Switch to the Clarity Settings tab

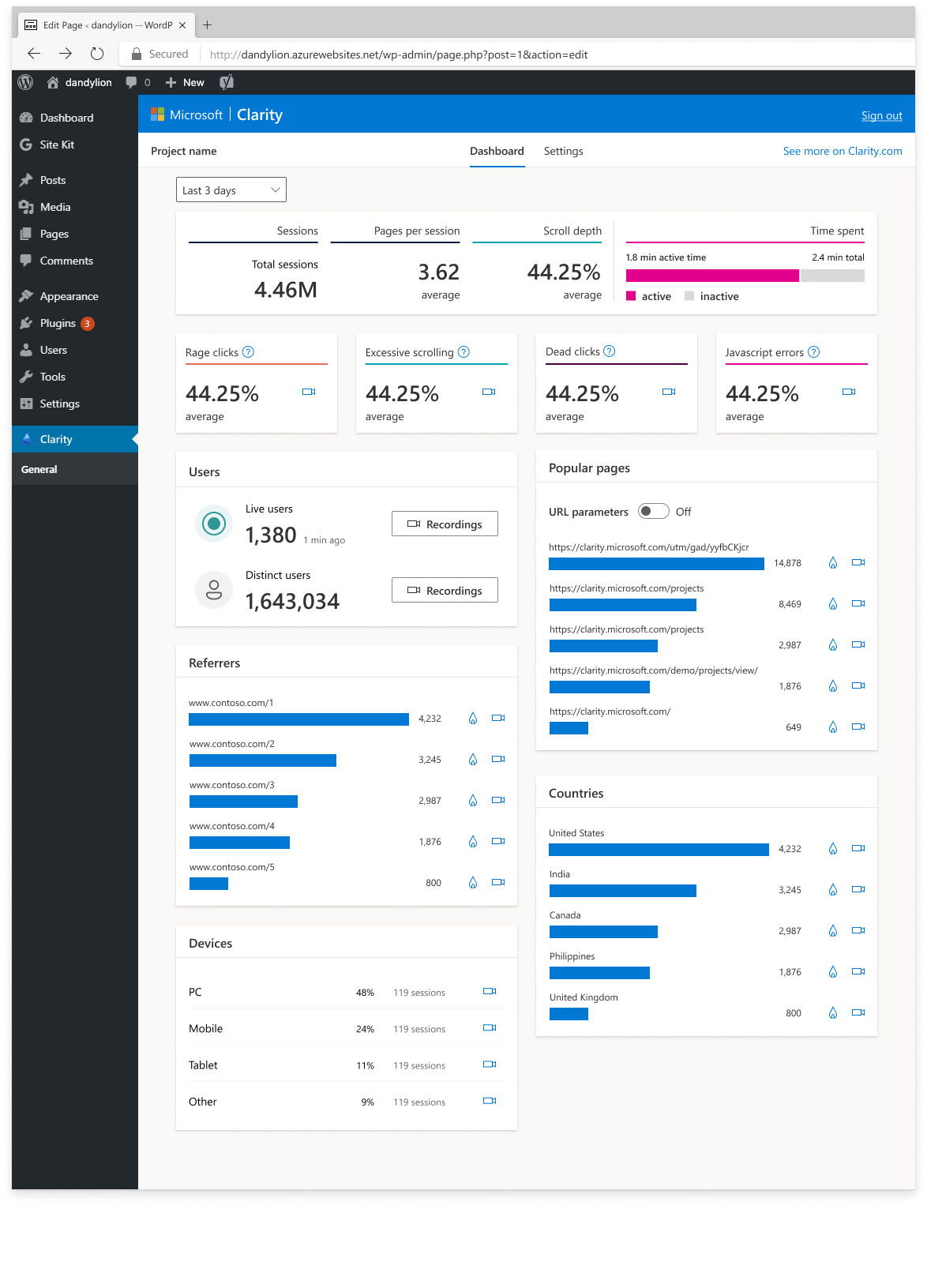click(x=564, y=151)
